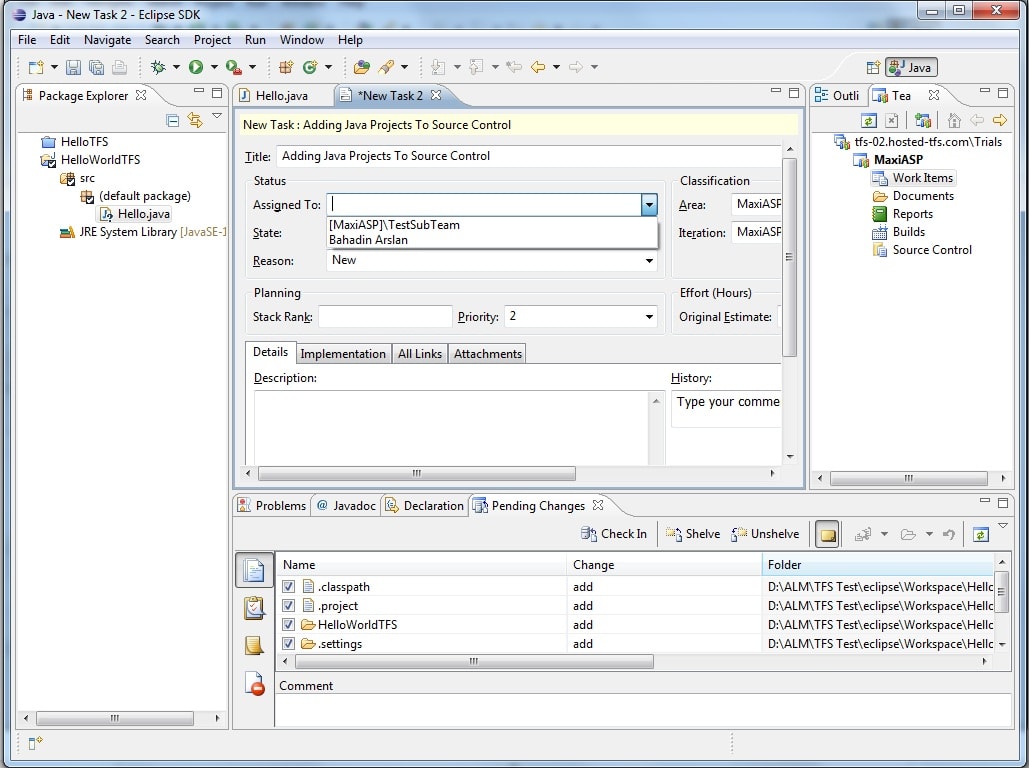Open Check-in Notes channel in Pending Changes
This screenshot has width=1029, height=768.
coord(254,646)
